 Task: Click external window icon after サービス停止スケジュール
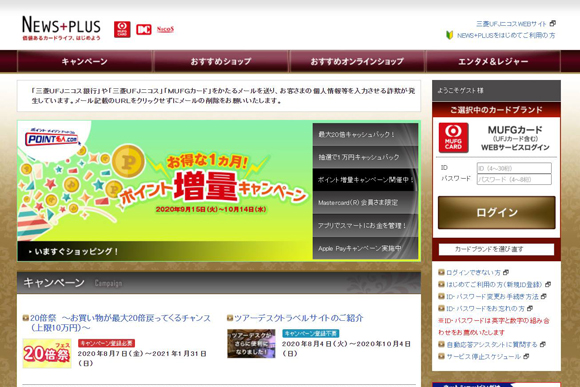click(526, 356)
